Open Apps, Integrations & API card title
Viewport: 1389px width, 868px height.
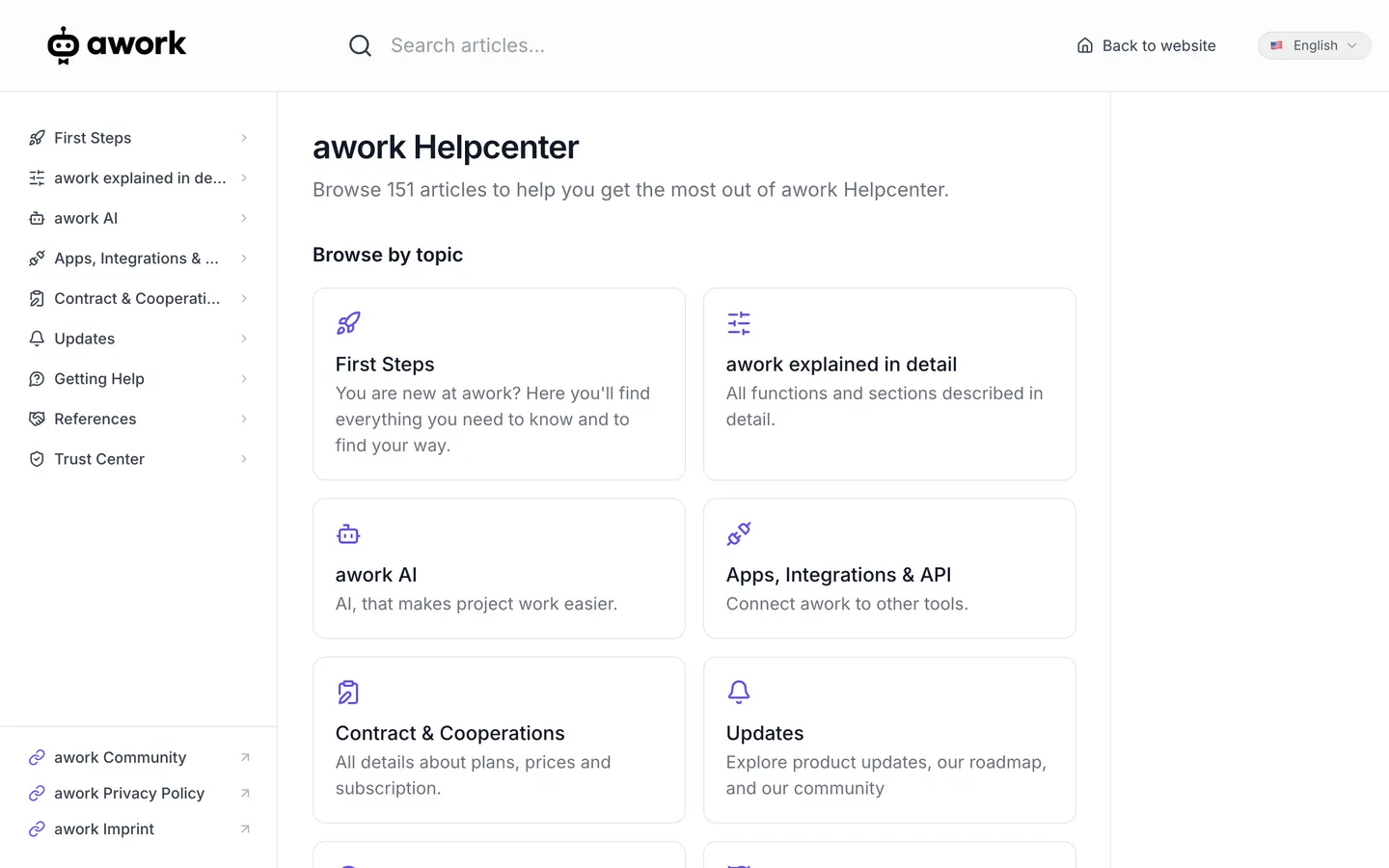pos(838,575)
